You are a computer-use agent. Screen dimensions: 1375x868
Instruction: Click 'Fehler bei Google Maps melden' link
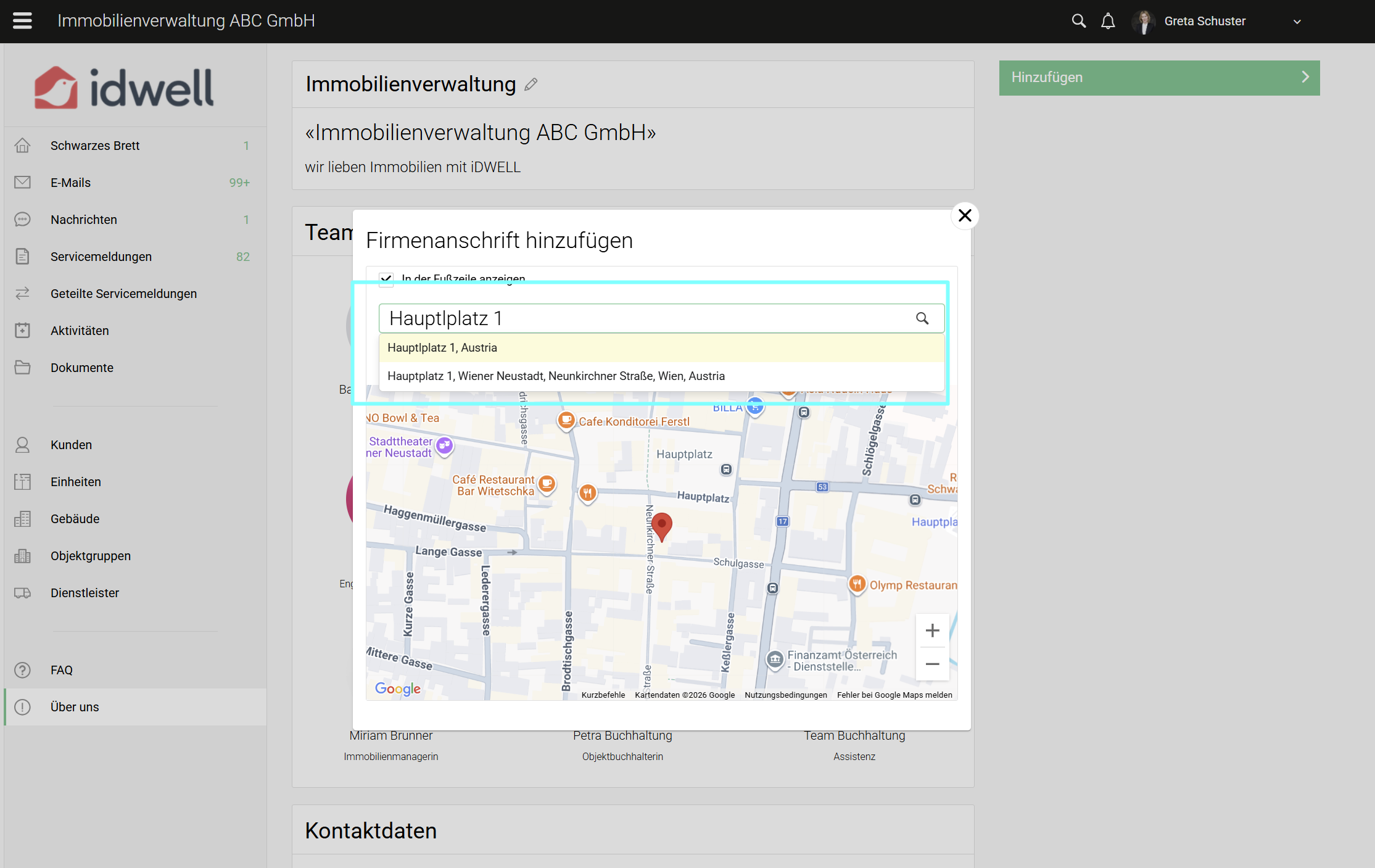click(x=894, y=695)
